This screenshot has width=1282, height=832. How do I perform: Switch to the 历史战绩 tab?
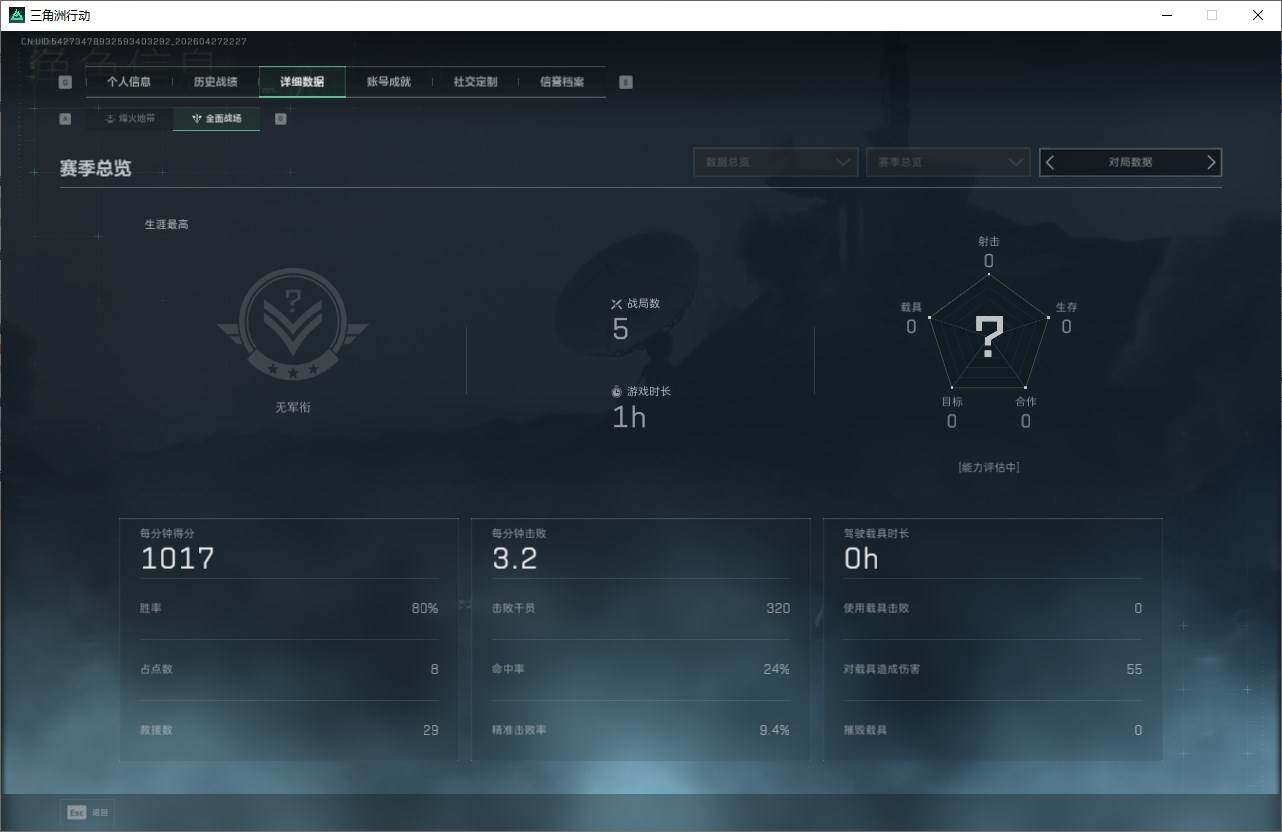215,82
